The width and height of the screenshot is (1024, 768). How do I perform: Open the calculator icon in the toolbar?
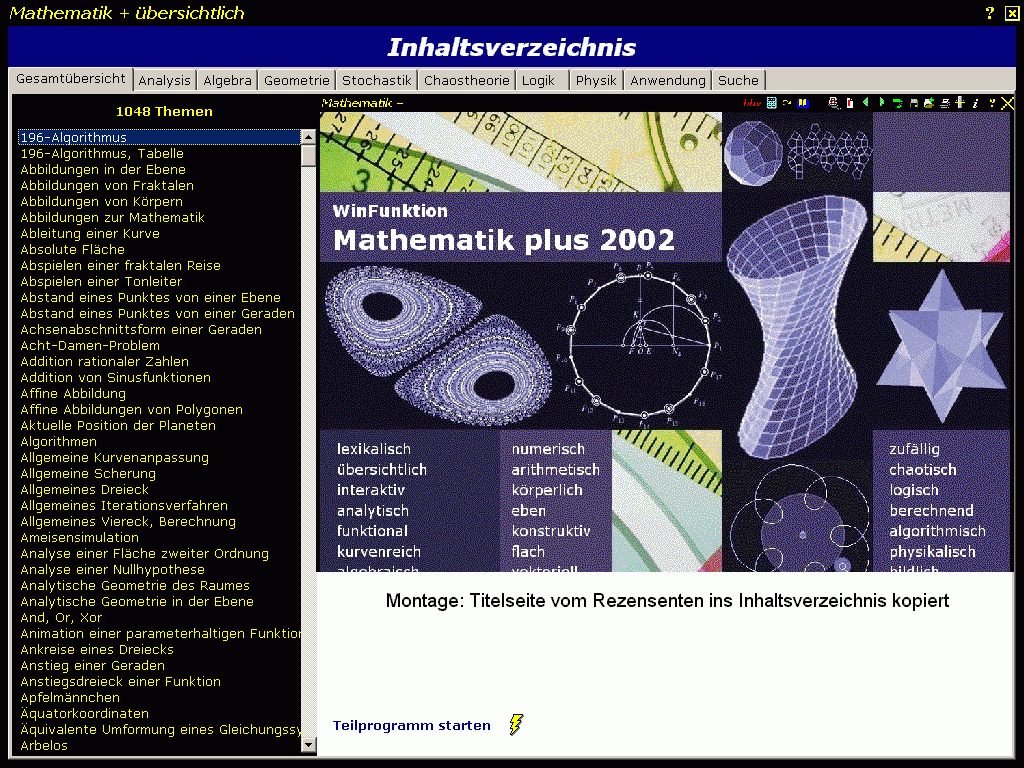pos(771,103)
